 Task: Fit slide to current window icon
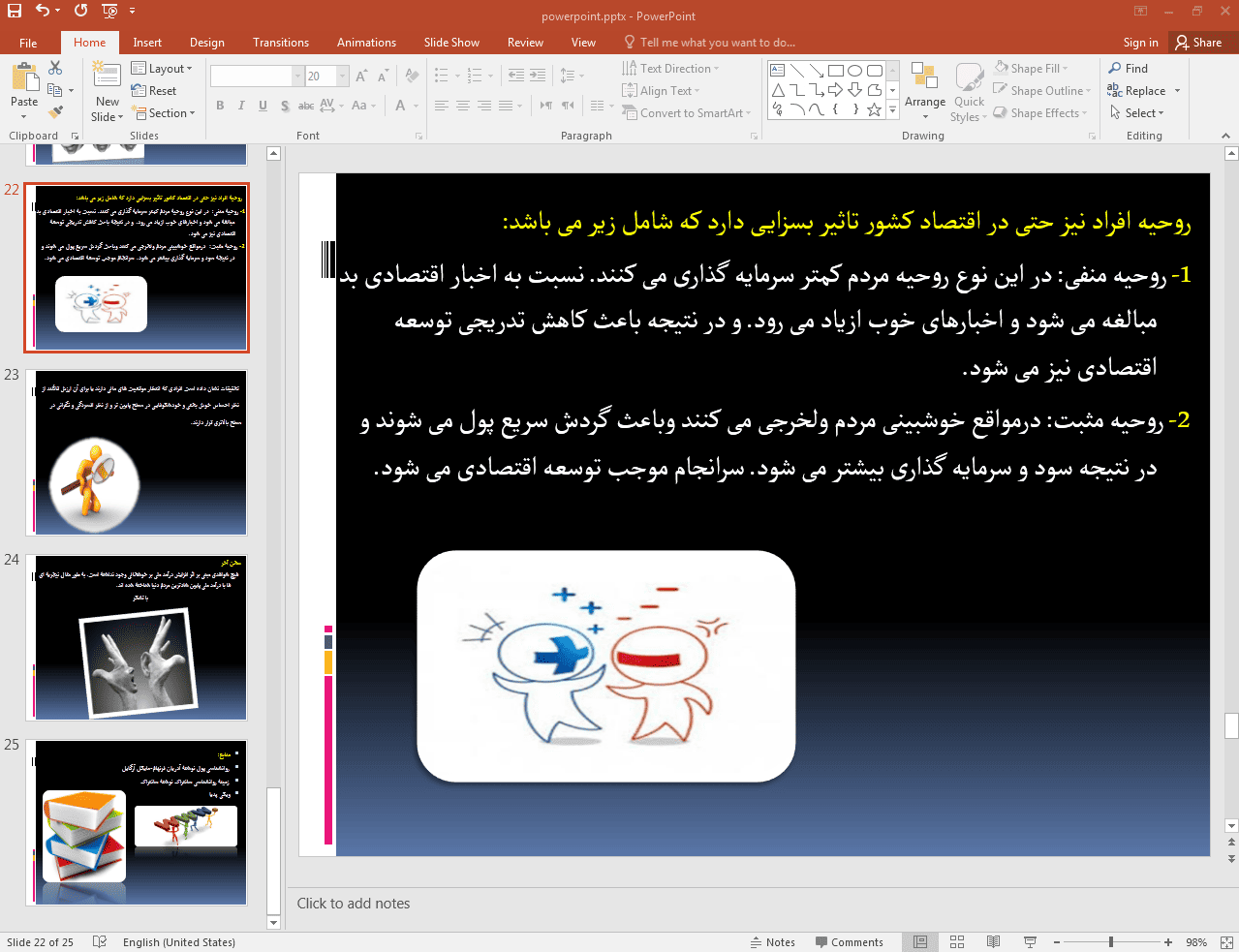(1226, 942)
